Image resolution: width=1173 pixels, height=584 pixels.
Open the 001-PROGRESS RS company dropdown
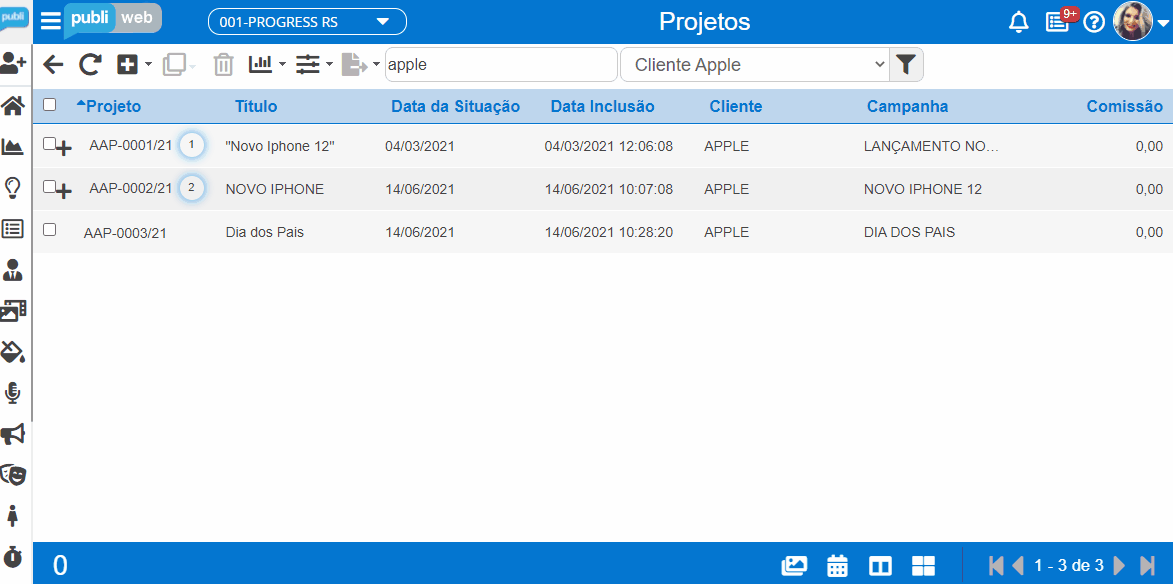click(307, 22)
